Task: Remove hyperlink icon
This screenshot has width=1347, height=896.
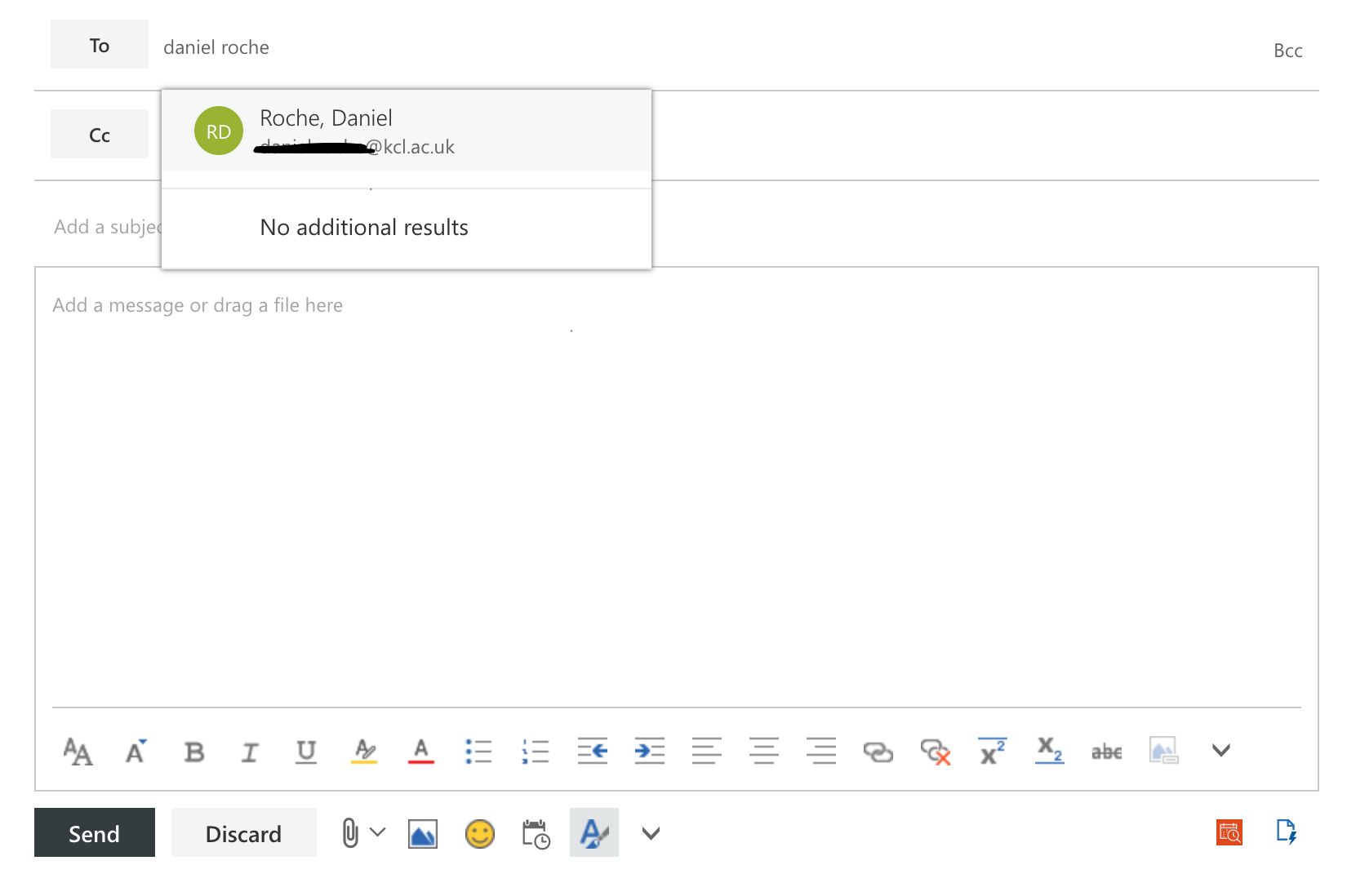Action: coord(936,752)
